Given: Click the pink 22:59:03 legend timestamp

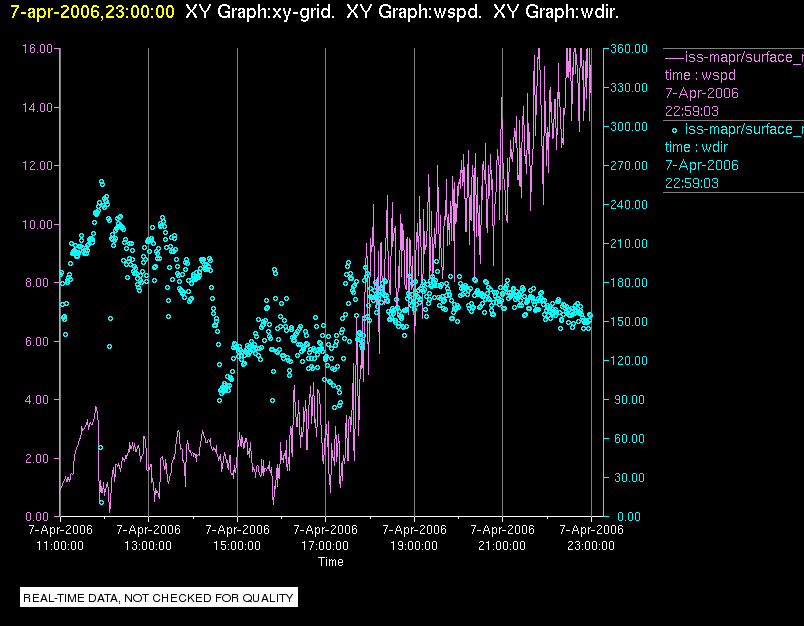Looking at the screenshot, I should click(x=692, y=111).
